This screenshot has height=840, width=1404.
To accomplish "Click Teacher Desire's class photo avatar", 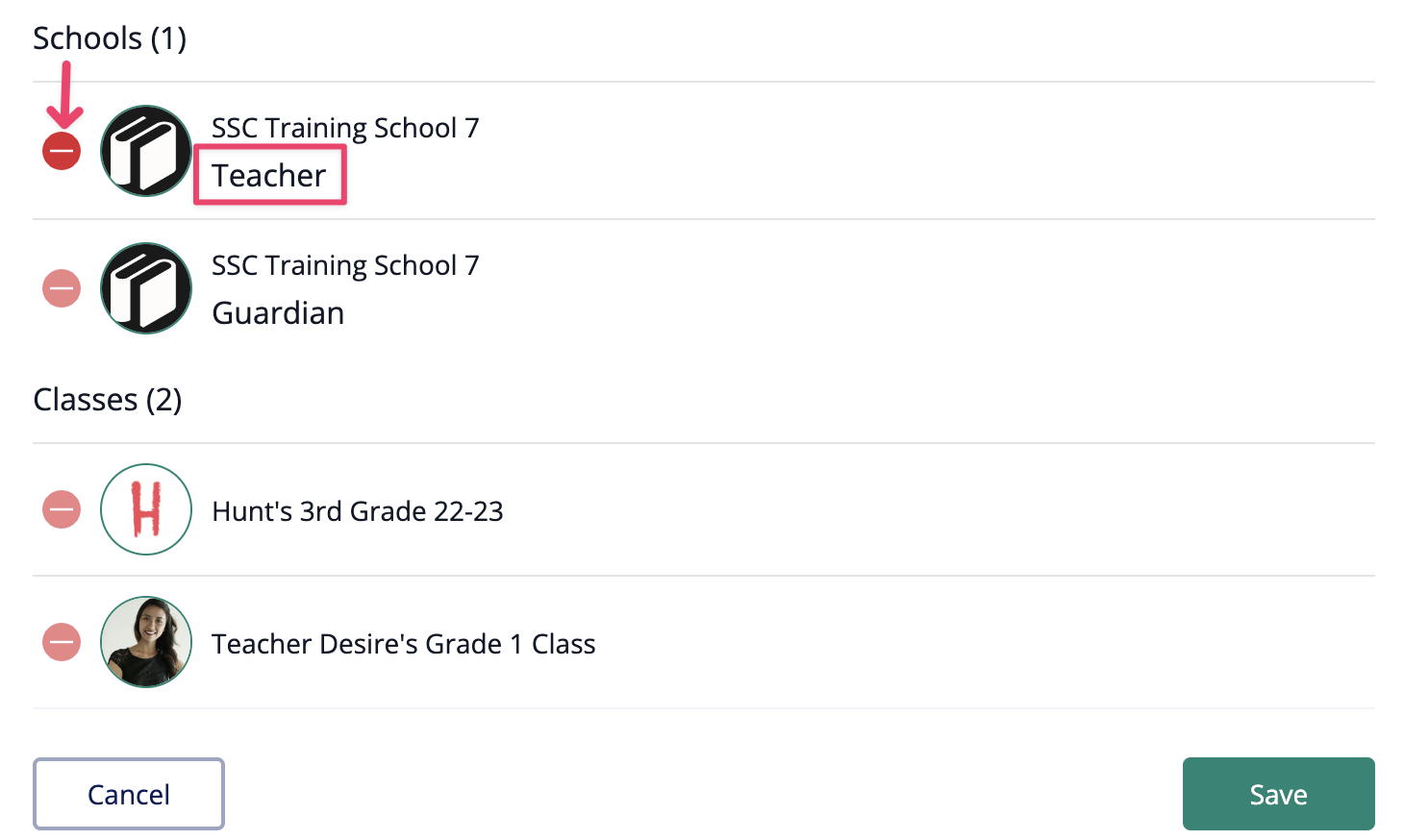I will pyautogui.click(x=146, y=642).
